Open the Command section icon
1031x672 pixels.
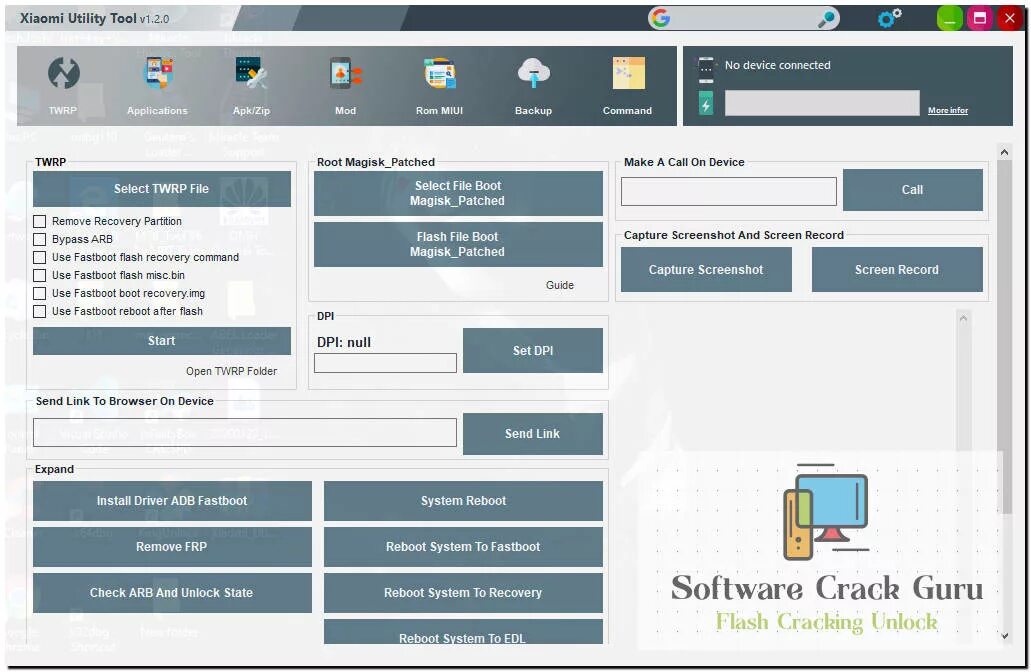(x=628, y=74)
